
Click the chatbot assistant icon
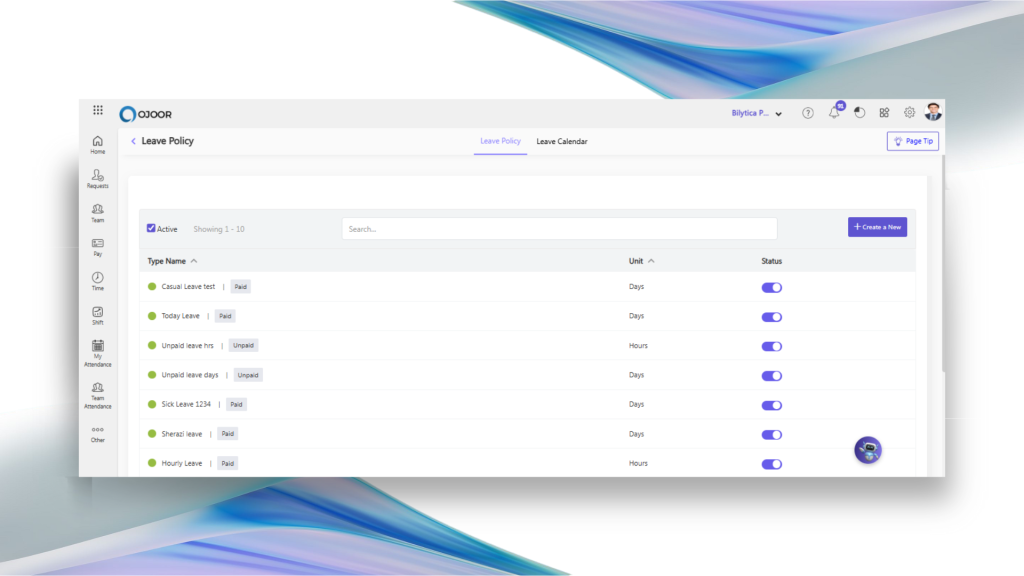[x=868, y=450]
